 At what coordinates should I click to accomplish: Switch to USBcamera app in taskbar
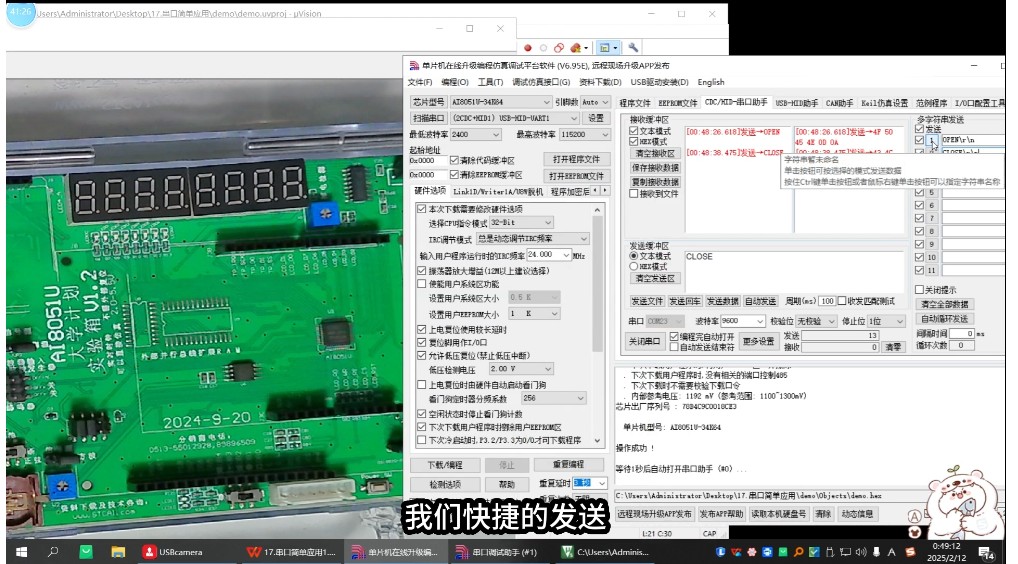click(x=173, y=552)
